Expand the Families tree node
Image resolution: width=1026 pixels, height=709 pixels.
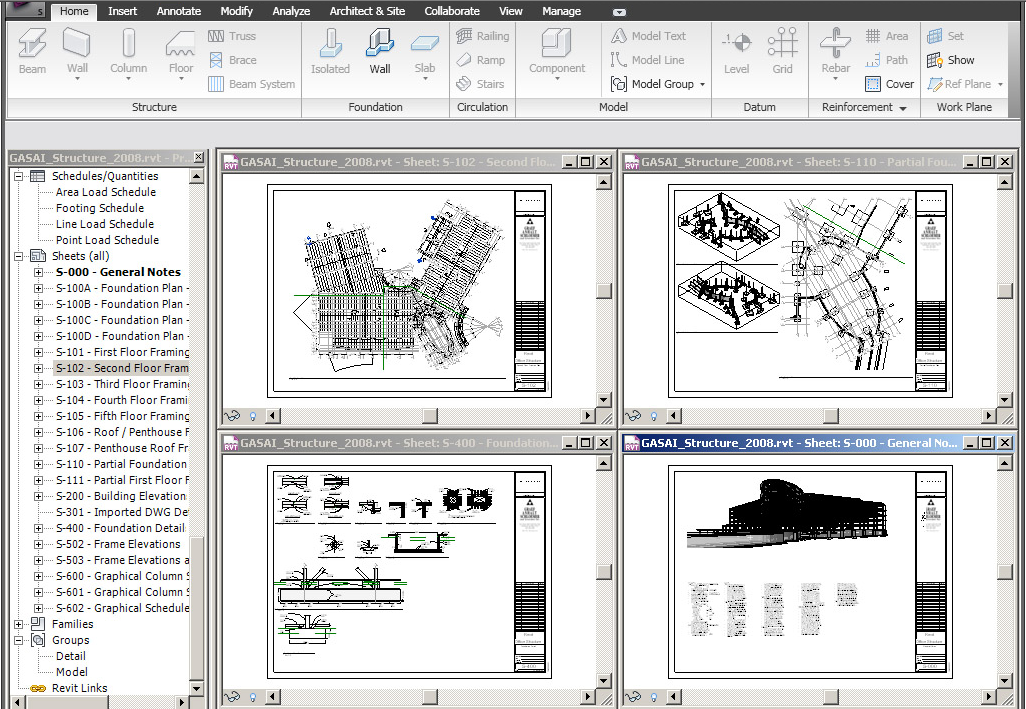19,624
